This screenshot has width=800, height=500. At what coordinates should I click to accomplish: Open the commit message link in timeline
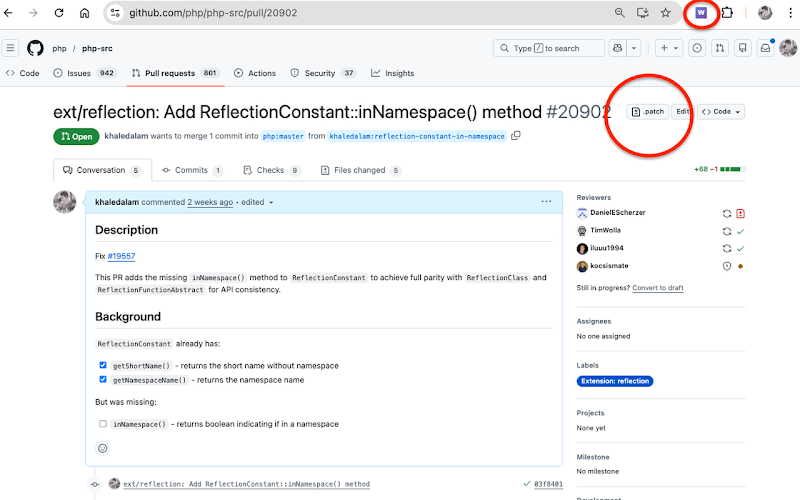pos(246,484)
